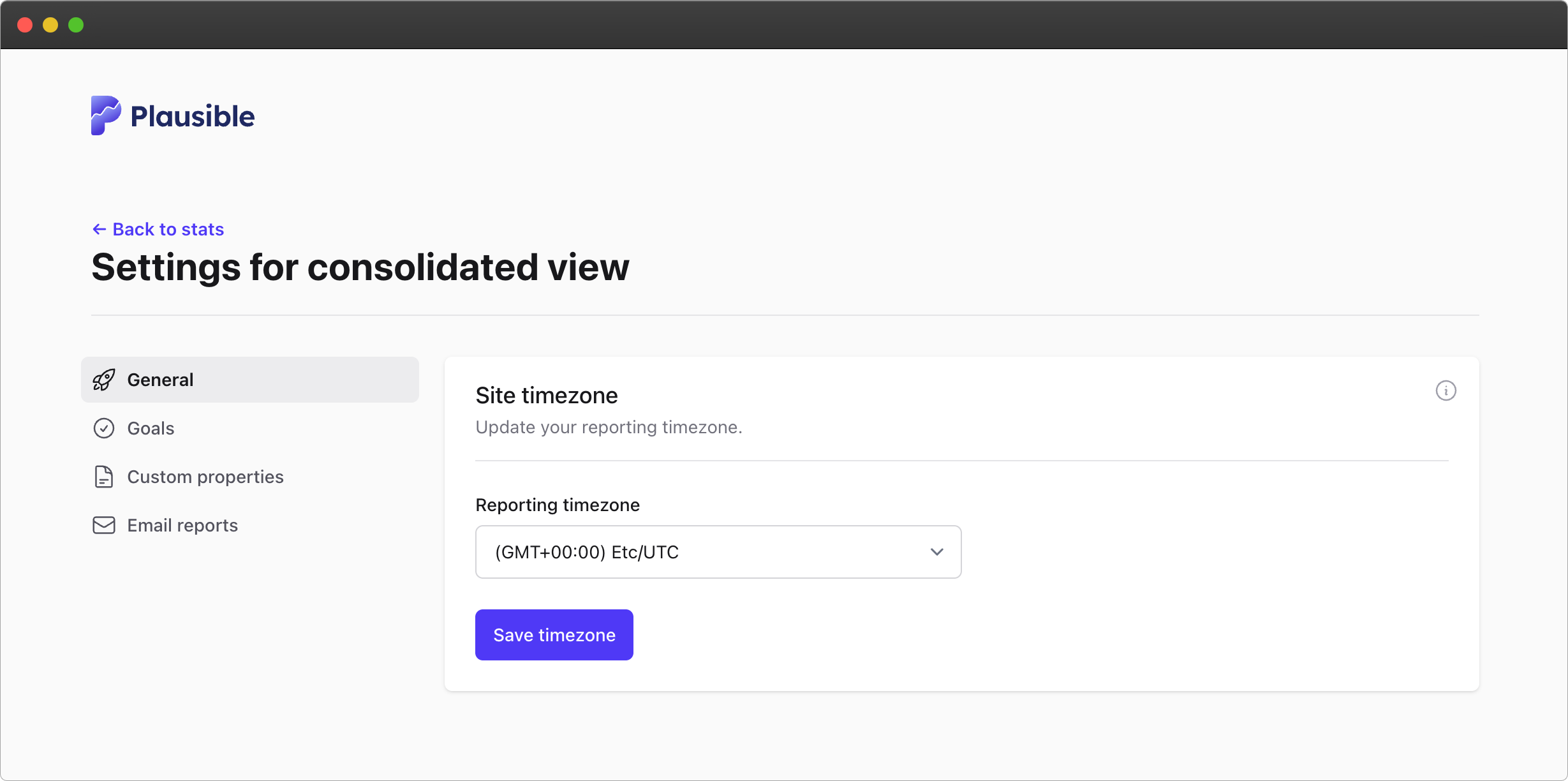Viewport: 1568px width, 781px height.
Task: Expand the '(GMT+00:00) Etc/UTC' selector
Action: 717,552
